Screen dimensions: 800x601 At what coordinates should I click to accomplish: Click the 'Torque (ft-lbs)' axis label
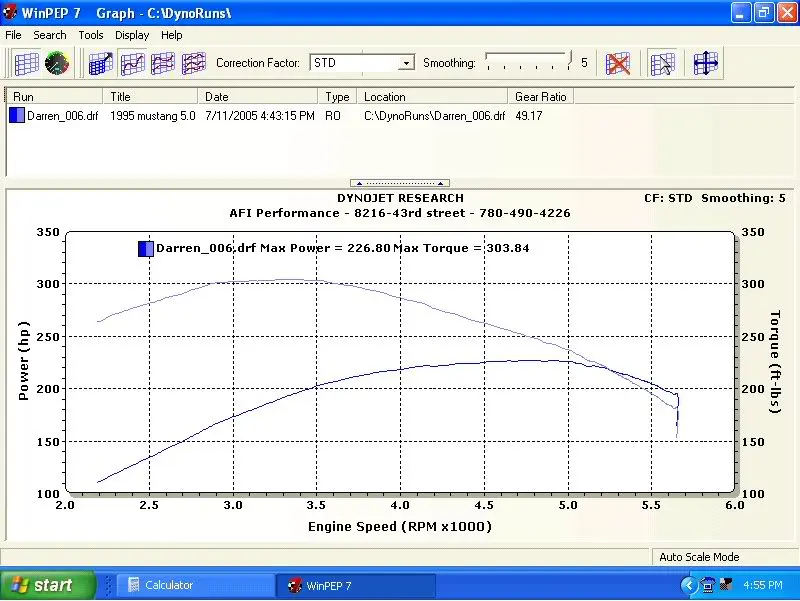point(775,362)
